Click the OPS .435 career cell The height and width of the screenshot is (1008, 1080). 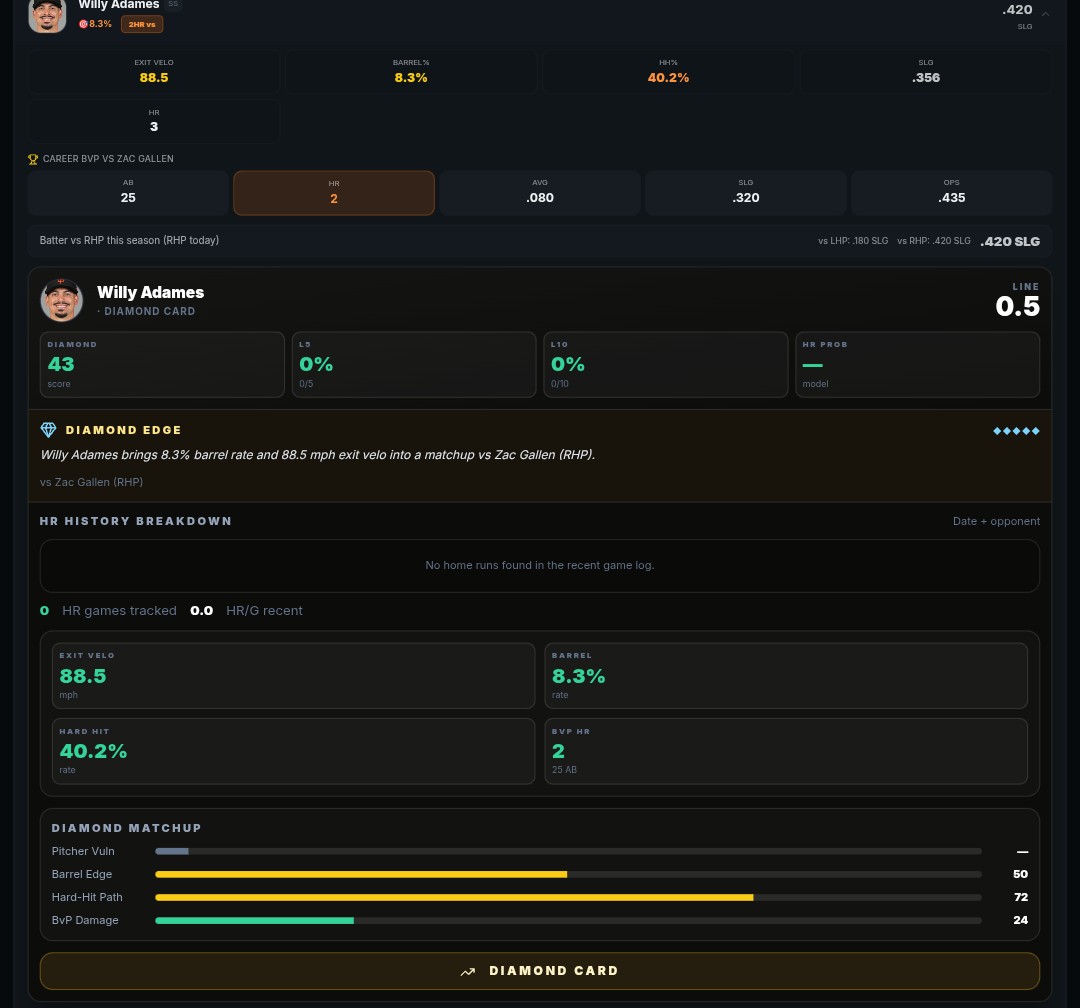tap(952, 193)
